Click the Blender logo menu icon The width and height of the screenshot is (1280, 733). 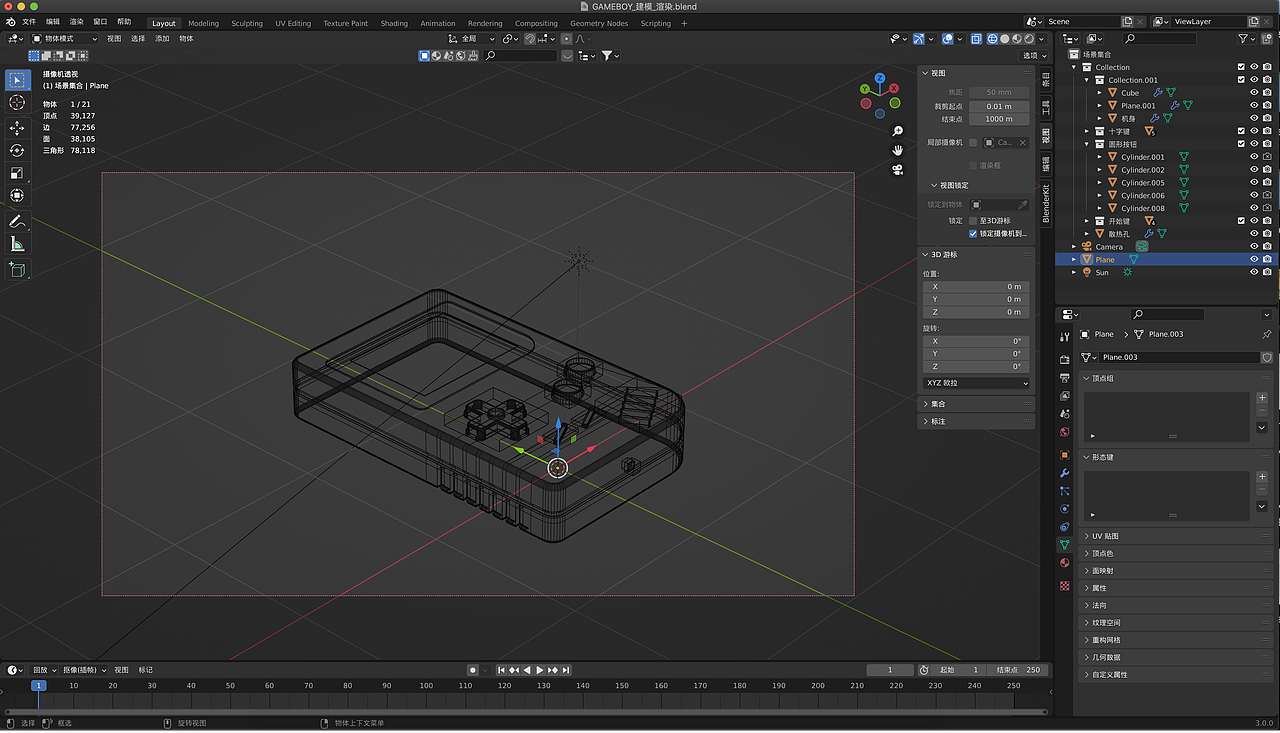[x=10, y=22]
